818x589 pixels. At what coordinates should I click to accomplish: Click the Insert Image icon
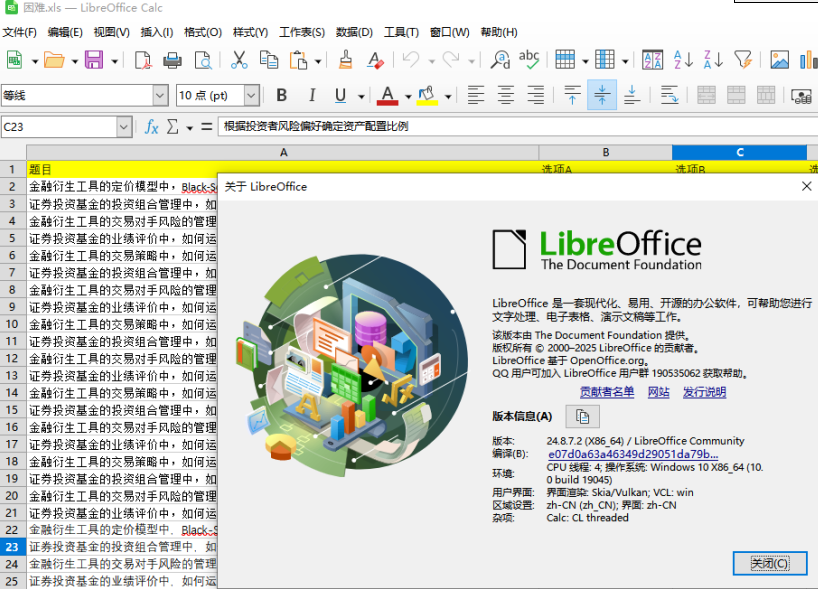pos(779,60)
